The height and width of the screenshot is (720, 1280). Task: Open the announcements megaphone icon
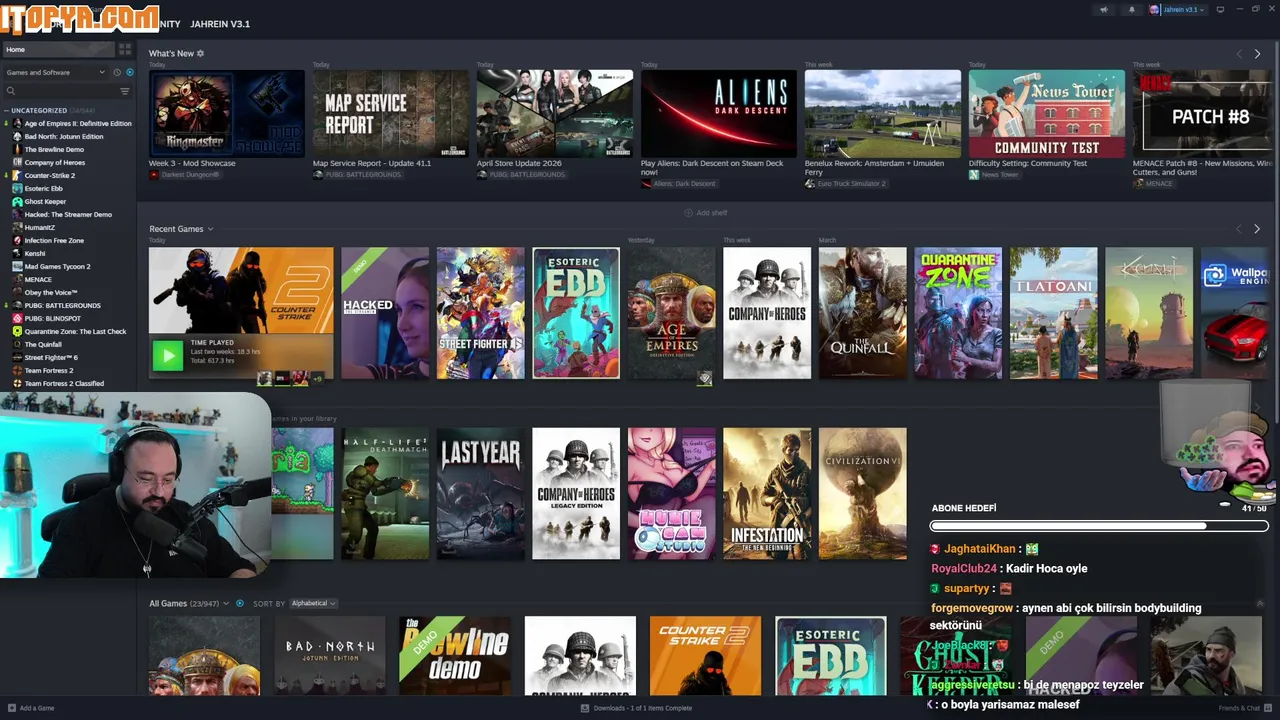pyautogui.click(x=1104, y=10)
